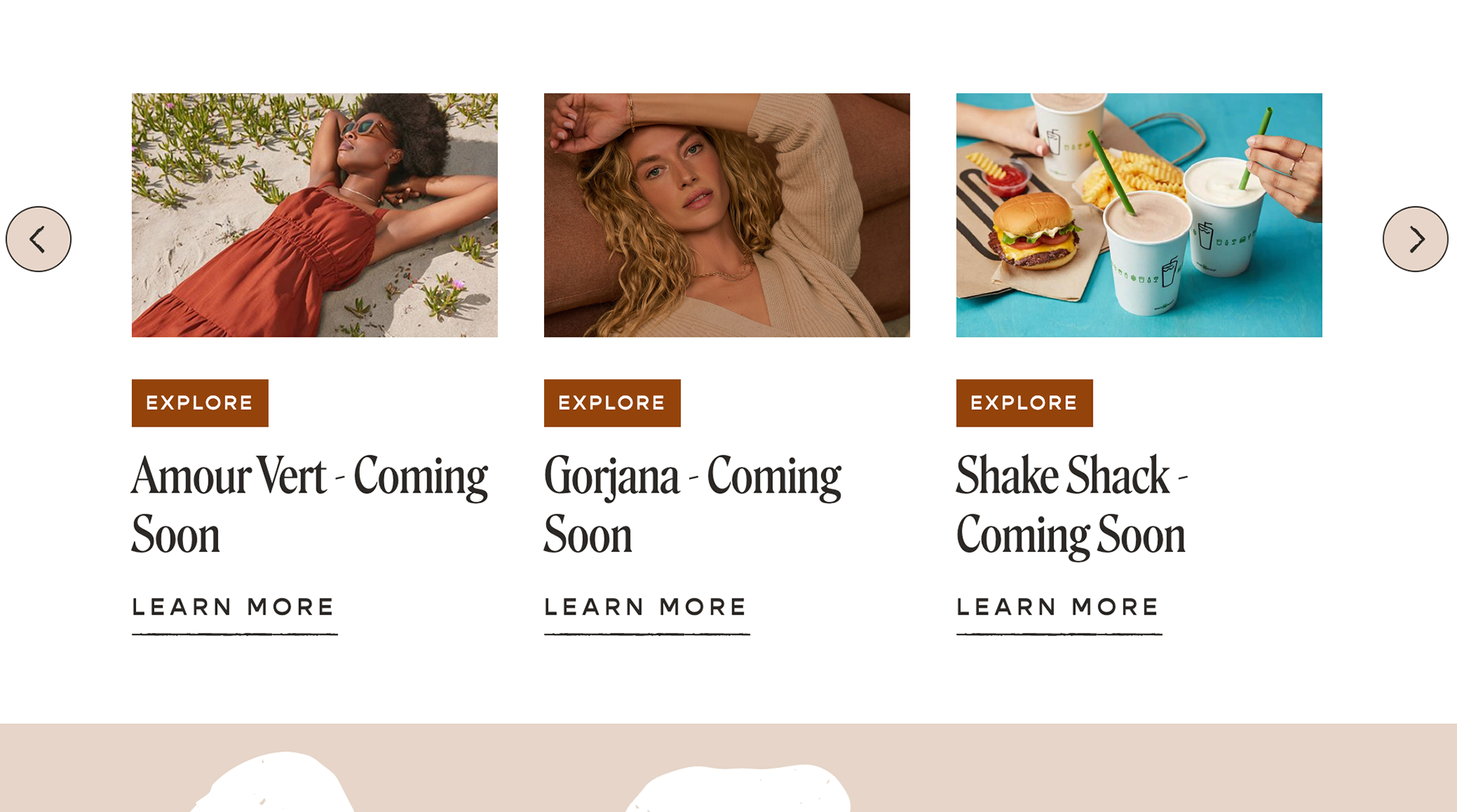Open the Gorjana model photo
This screenshot has width=1457, height=812.
tap(726, 215)
